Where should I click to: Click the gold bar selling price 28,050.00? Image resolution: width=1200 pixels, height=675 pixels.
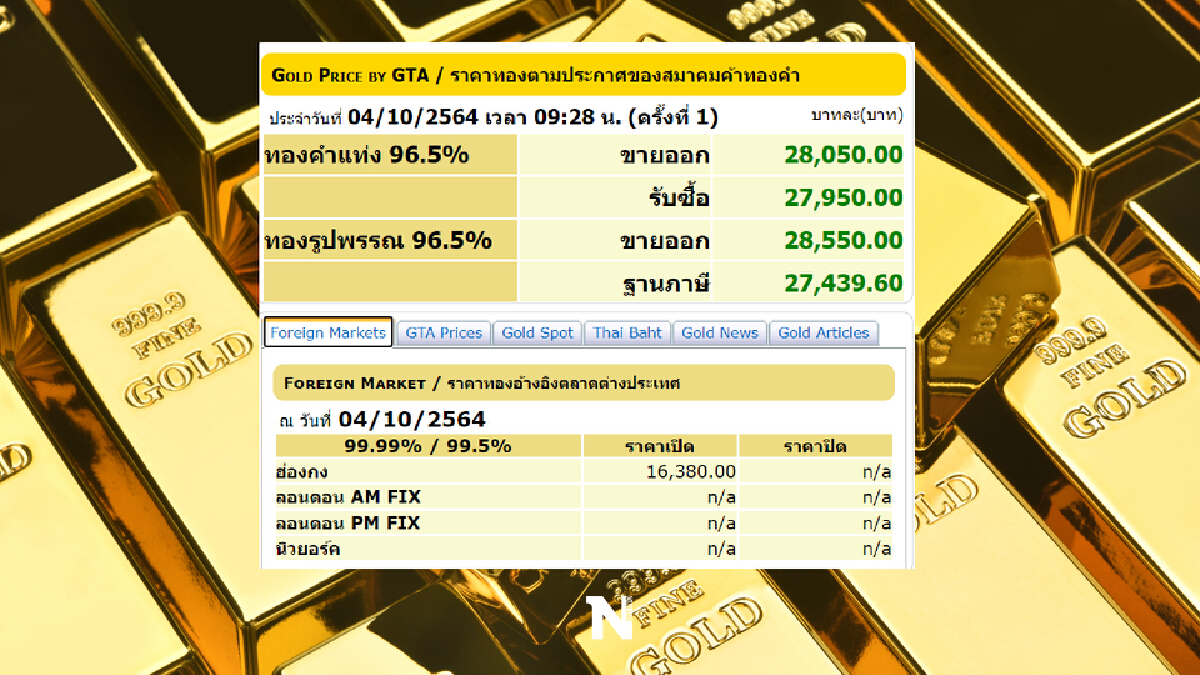coord(844,155)
